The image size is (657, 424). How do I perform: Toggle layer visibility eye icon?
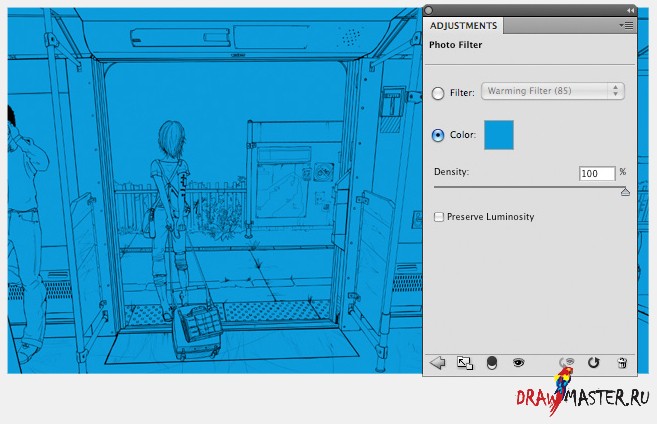pos(518,362)
